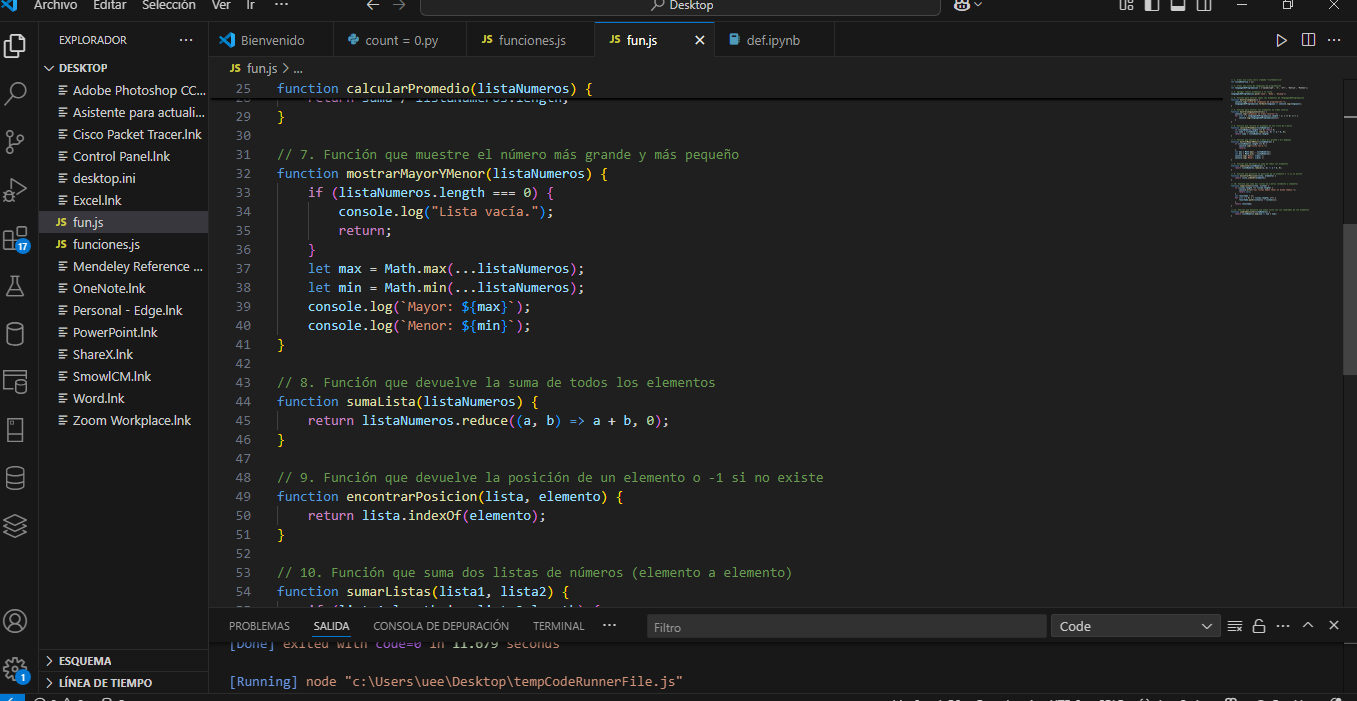Close the fun.js editor tab
The height and width of the screenshot is (701, 1357).
tap(700, 40)
